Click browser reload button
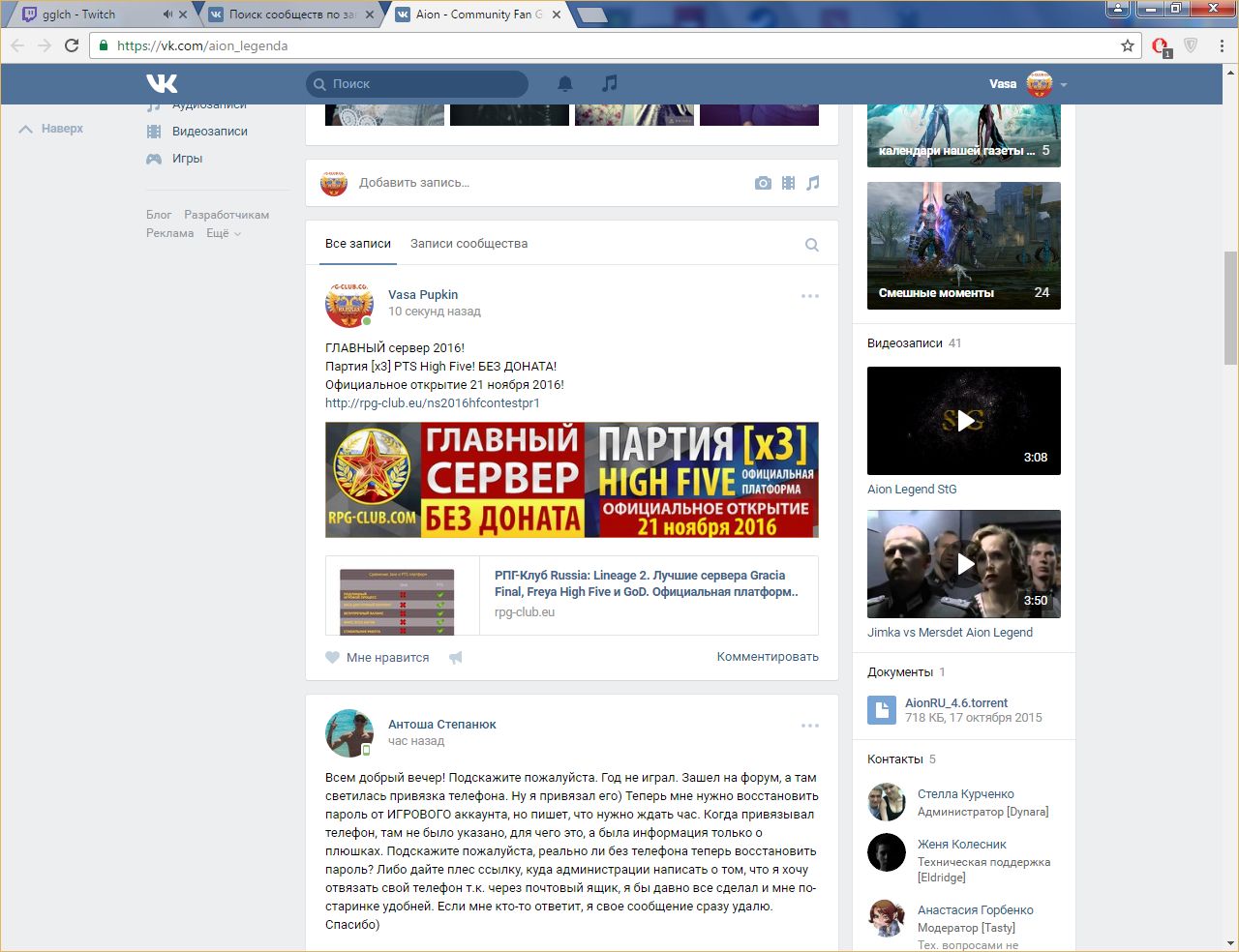1239x952 pixels. (72, 45)
